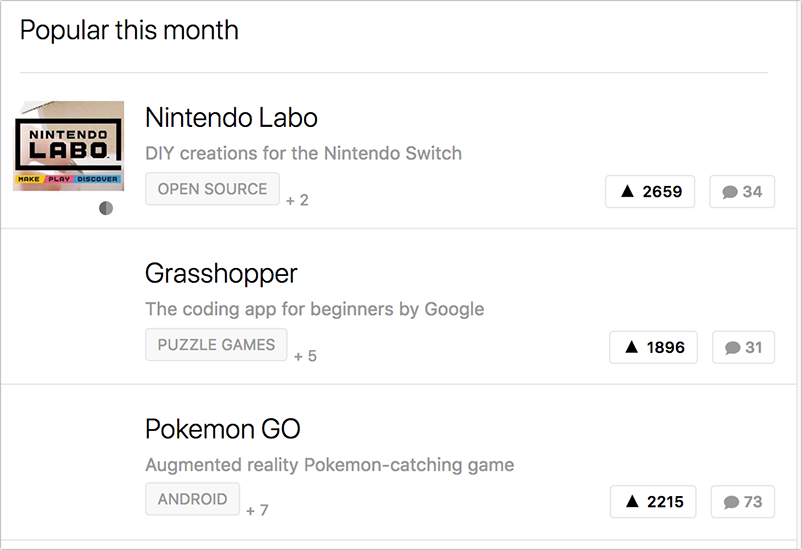Upvote Grasshopper with 1896 votes
Screen dimensions: 802x550
[653, 347]
